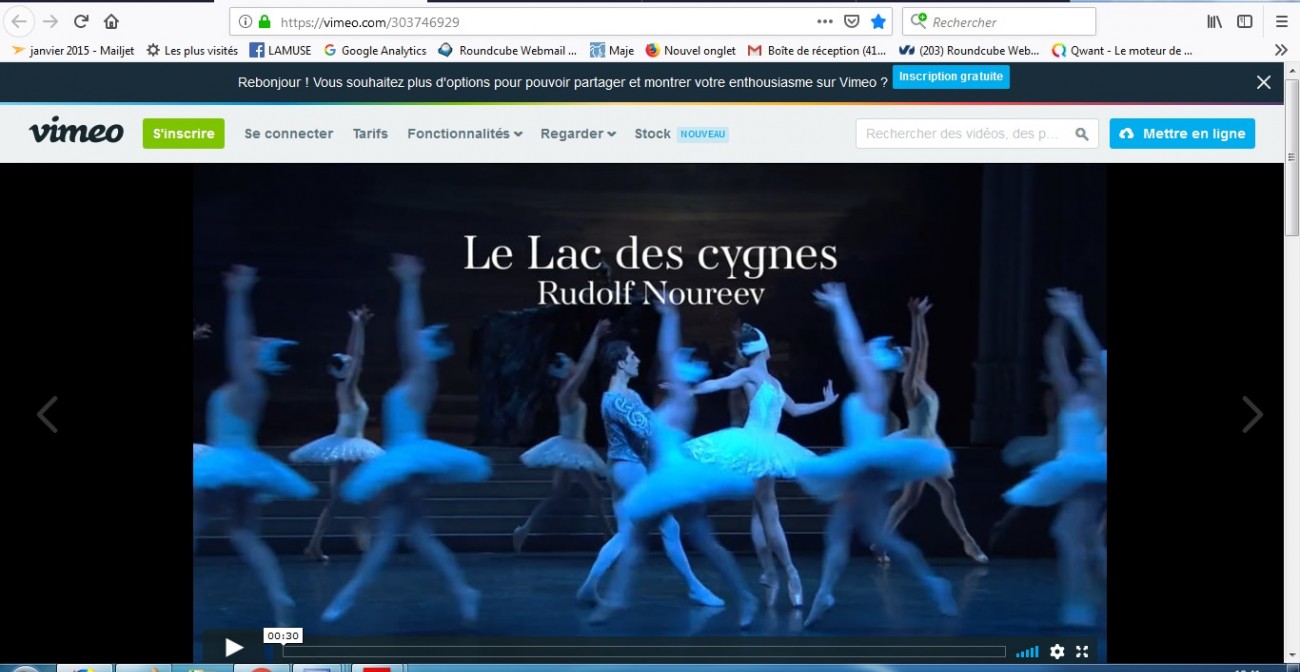Dismiss the Rebonjour banner with X

click(1264, 83)
